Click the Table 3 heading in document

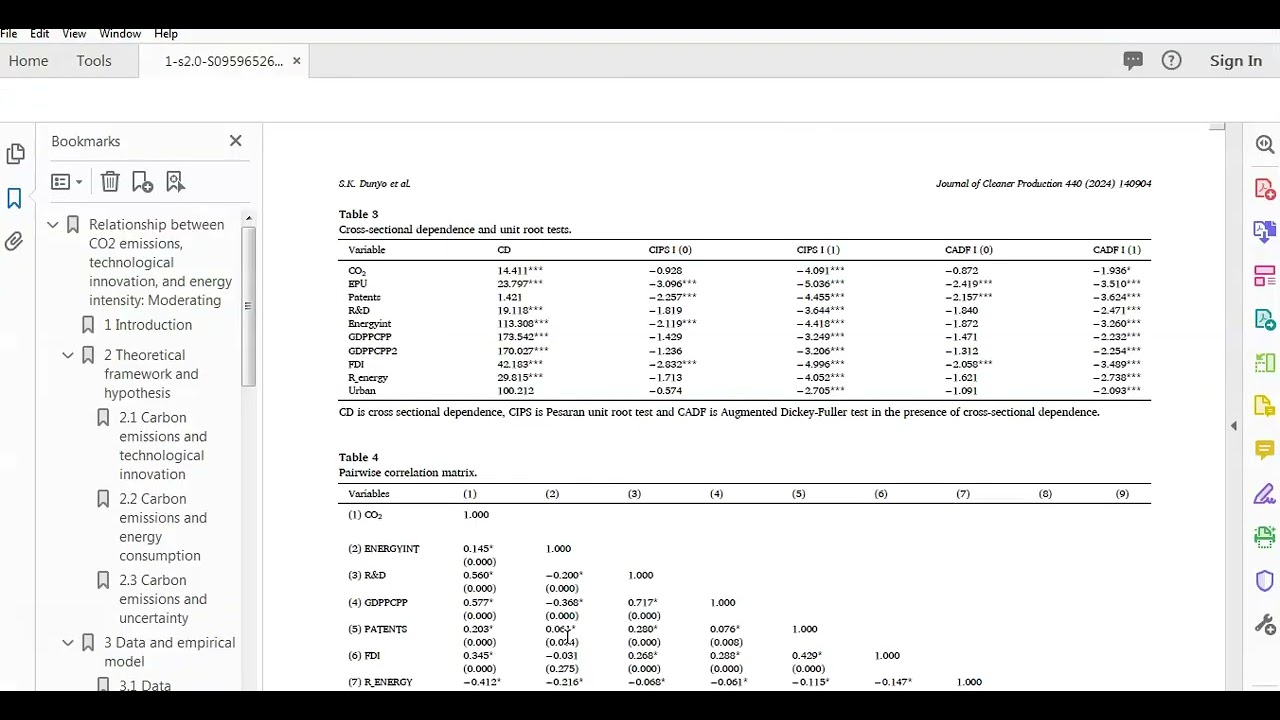358,214
